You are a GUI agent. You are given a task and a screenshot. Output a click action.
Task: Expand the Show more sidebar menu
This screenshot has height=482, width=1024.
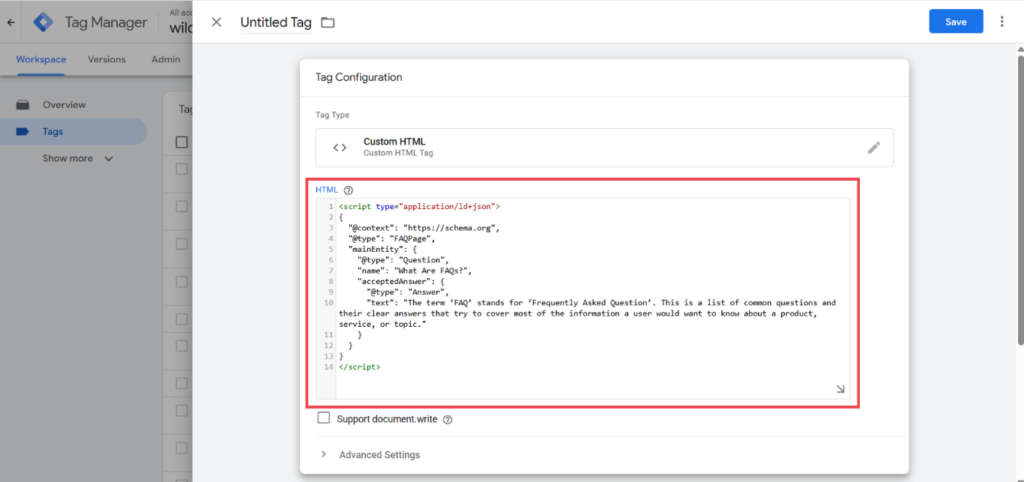(x=78, y=159)
